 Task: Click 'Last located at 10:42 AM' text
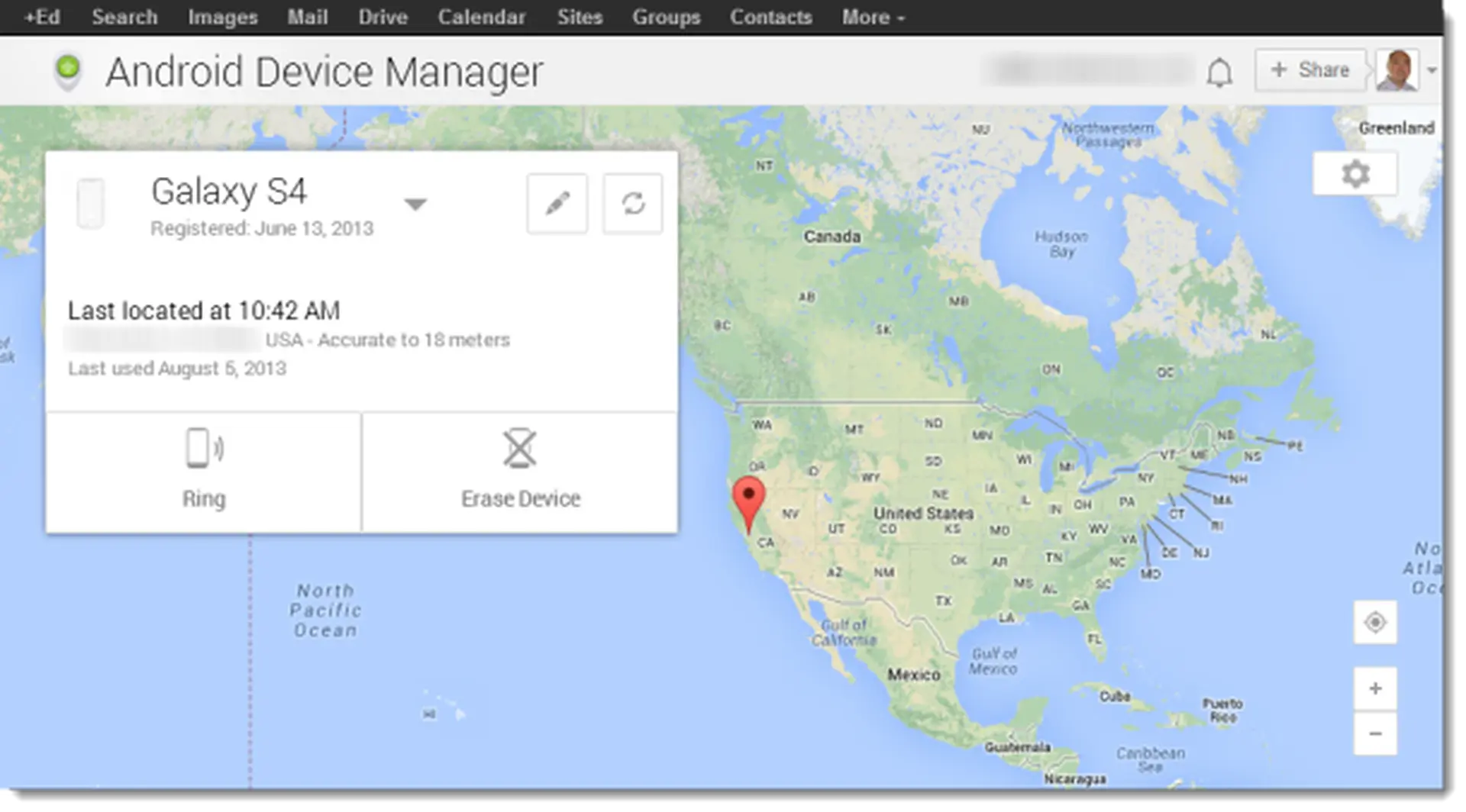coord(204,311)
